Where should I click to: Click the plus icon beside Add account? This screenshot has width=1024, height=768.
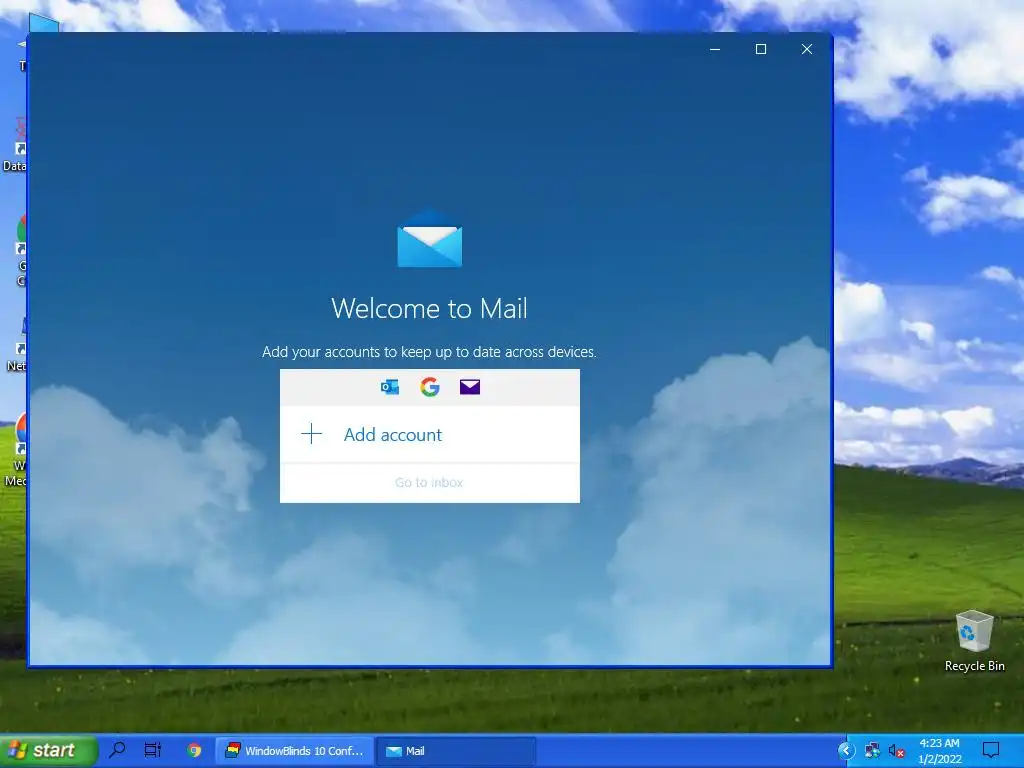pos(312,434)
